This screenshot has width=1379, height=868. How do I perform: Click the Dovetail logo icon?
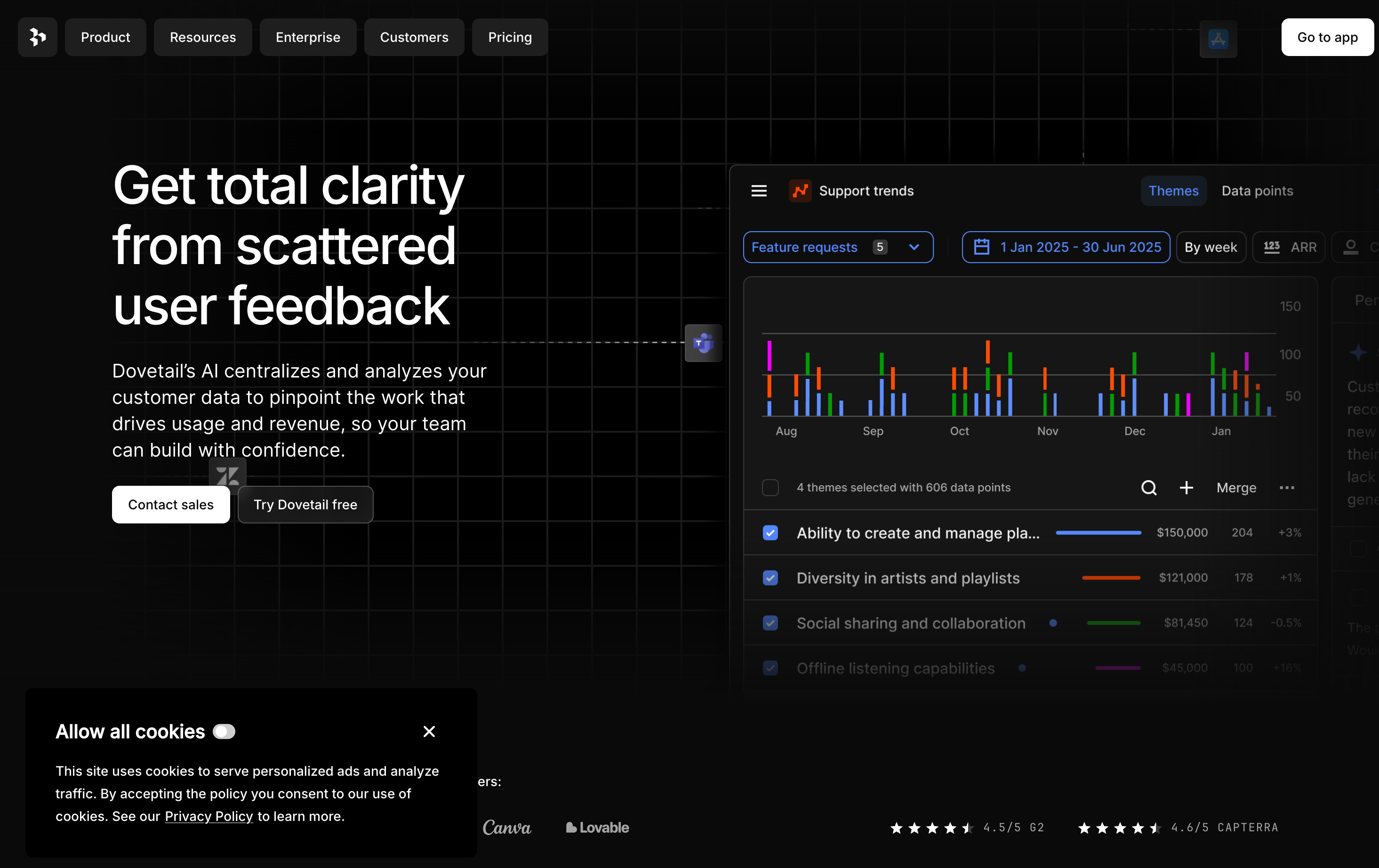tap(37, 37)
